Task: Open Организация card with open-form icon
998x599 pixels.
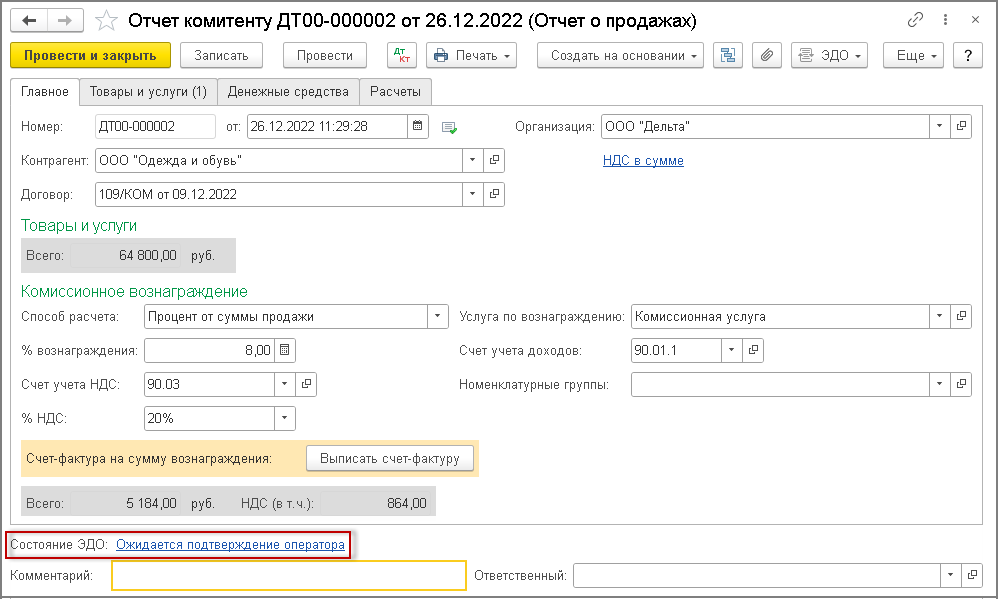Action: (x=961, y=126)
